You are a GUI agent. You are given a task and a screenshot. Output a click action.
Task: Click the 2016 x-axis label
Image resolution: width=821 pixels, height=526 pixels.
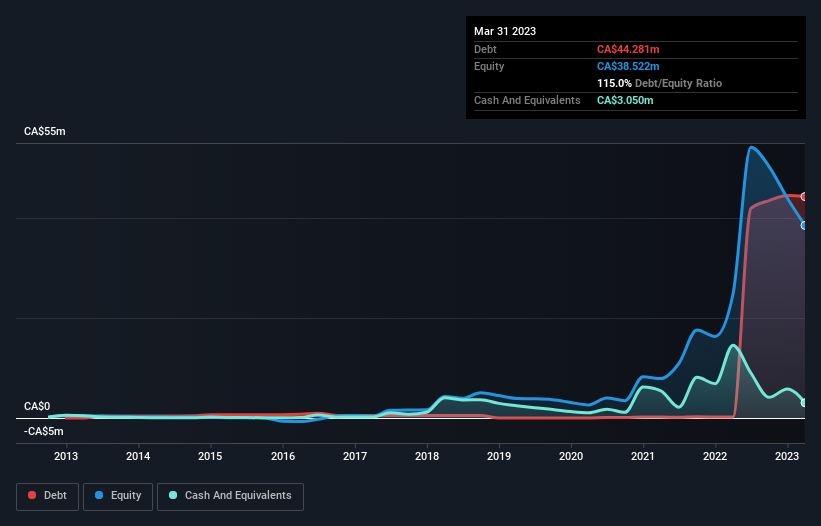283,456
